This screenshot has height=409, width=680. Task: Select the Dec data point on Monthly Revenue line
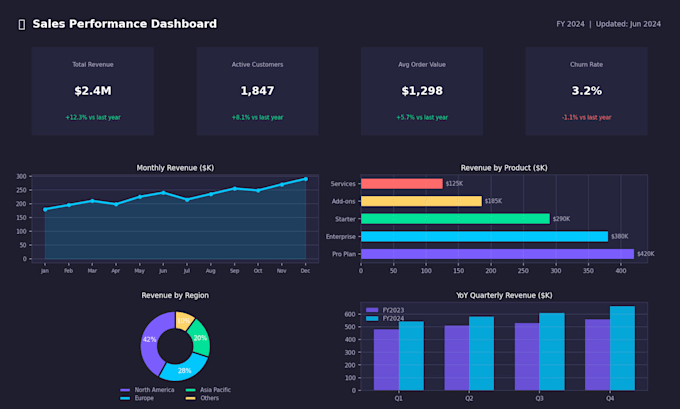point(306,179)
